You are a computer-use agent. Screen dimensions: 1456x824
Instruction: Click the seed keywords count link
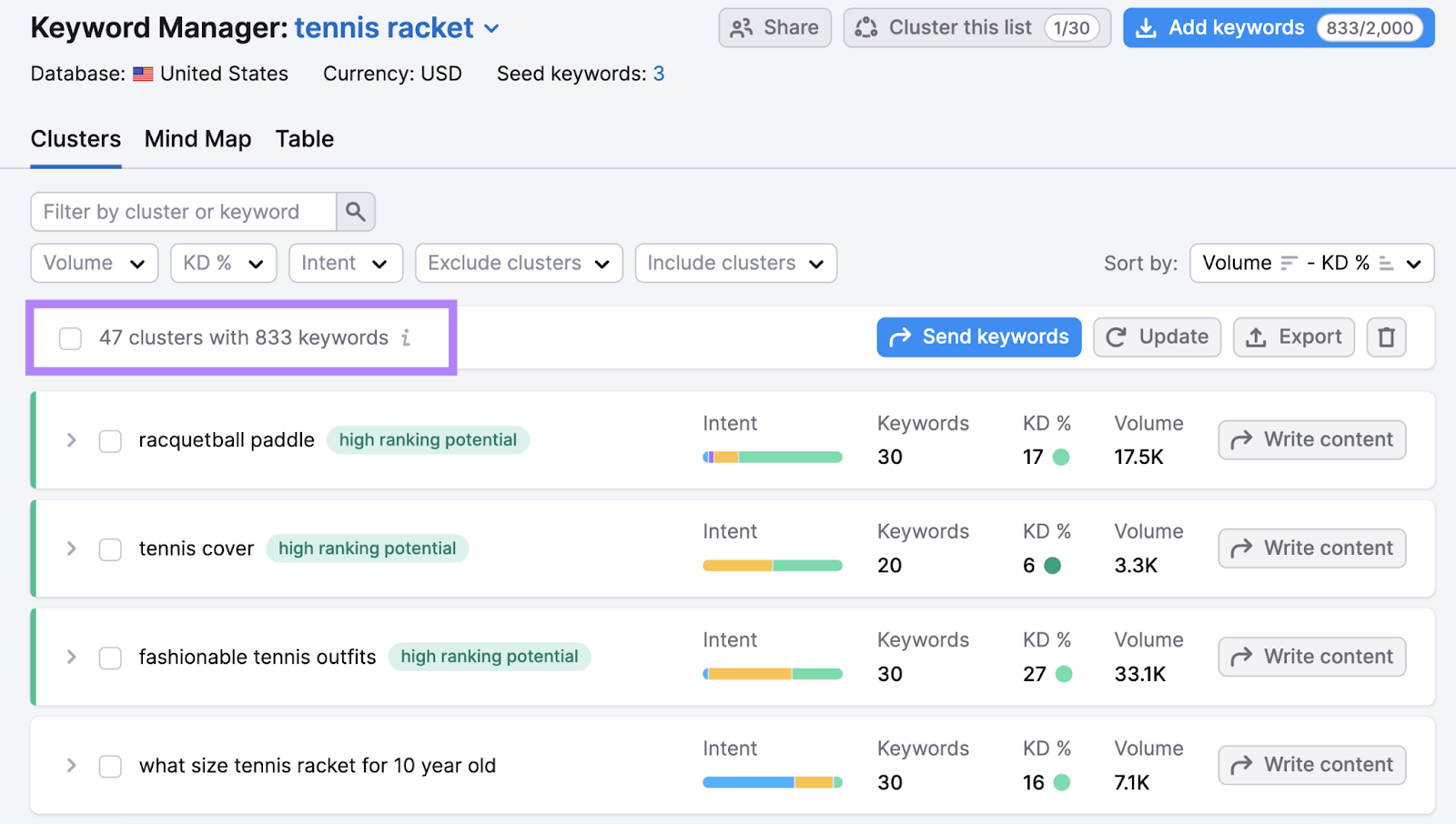click(659, 74)
